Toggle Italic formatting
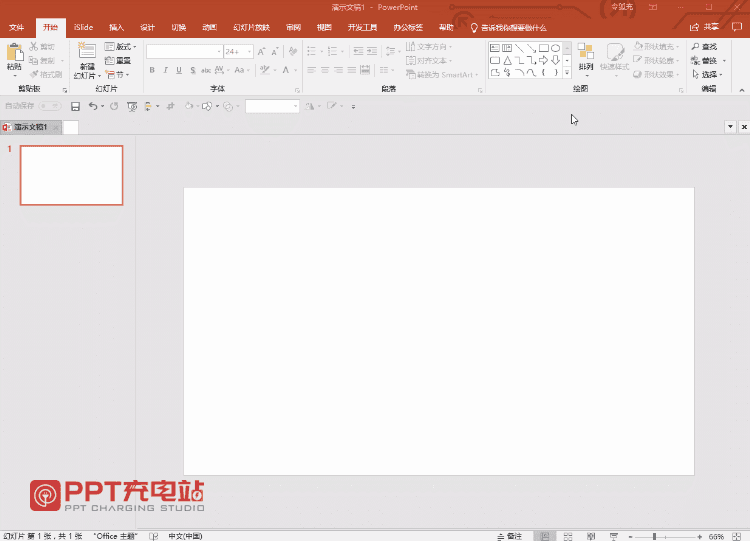 point(165,70)
